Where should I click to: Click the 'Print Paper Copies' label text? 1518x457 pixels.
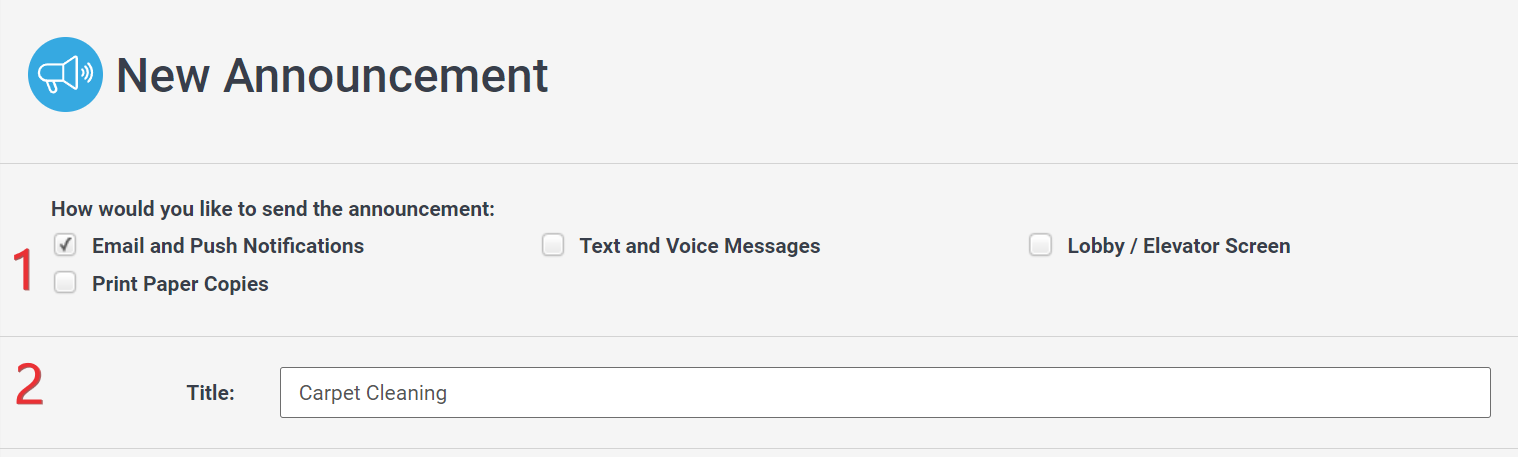(180, 284)
